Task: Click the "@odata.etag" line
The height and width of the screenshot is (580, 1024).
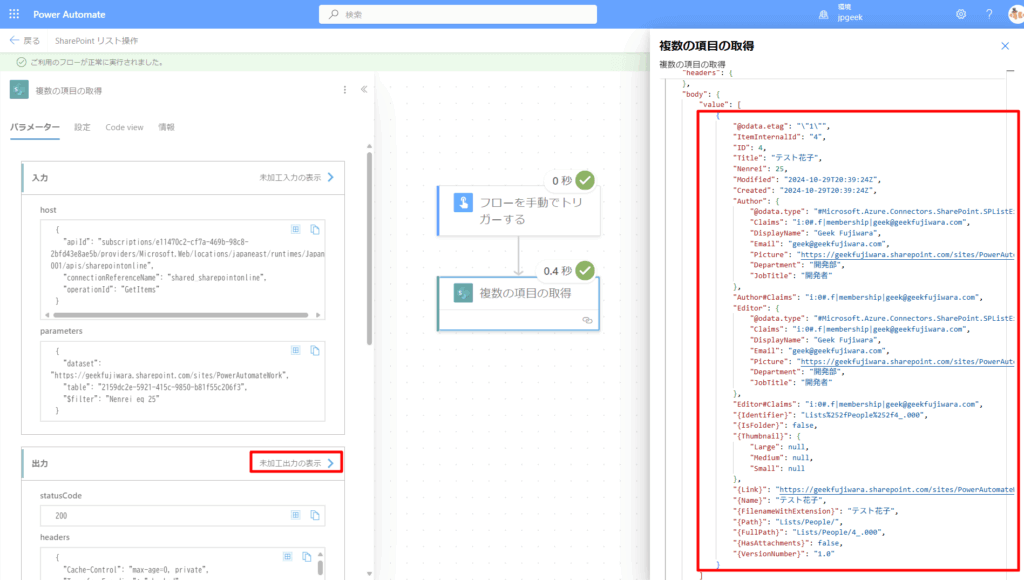Action: tap(781, 126)
